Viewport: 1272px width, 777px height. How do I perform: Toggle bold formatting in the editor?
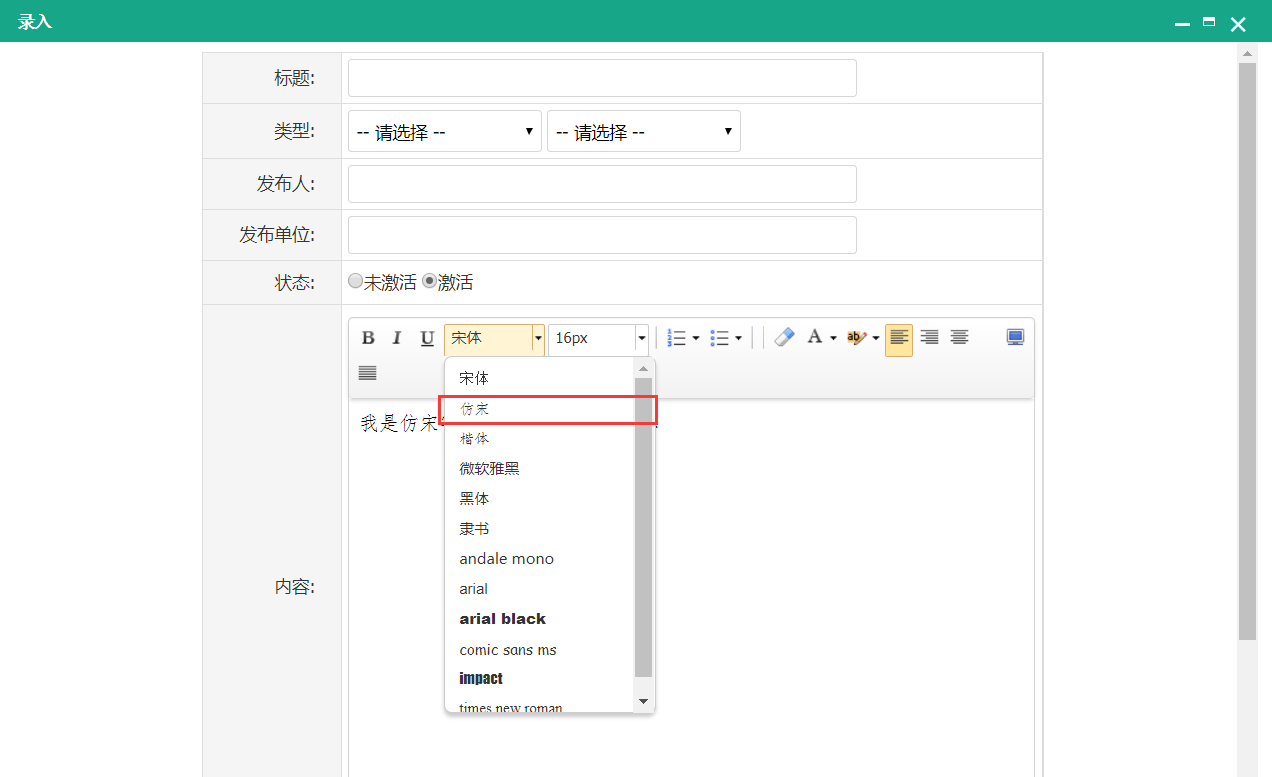pyautogui.click(x=368, y=338)
